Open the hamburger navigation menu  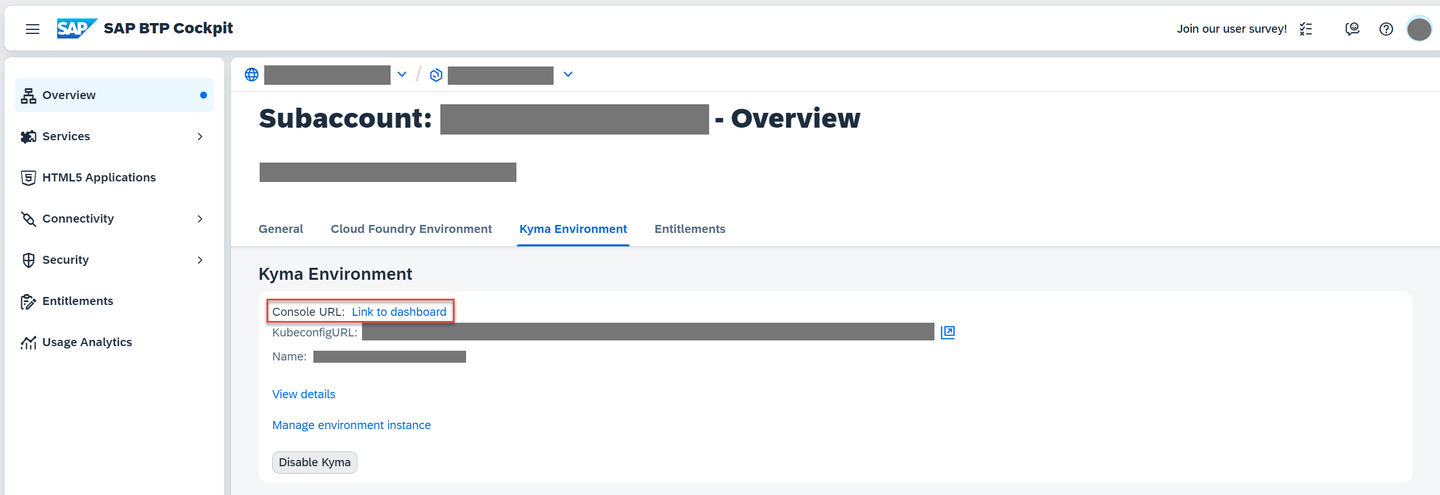pos(33,29)
